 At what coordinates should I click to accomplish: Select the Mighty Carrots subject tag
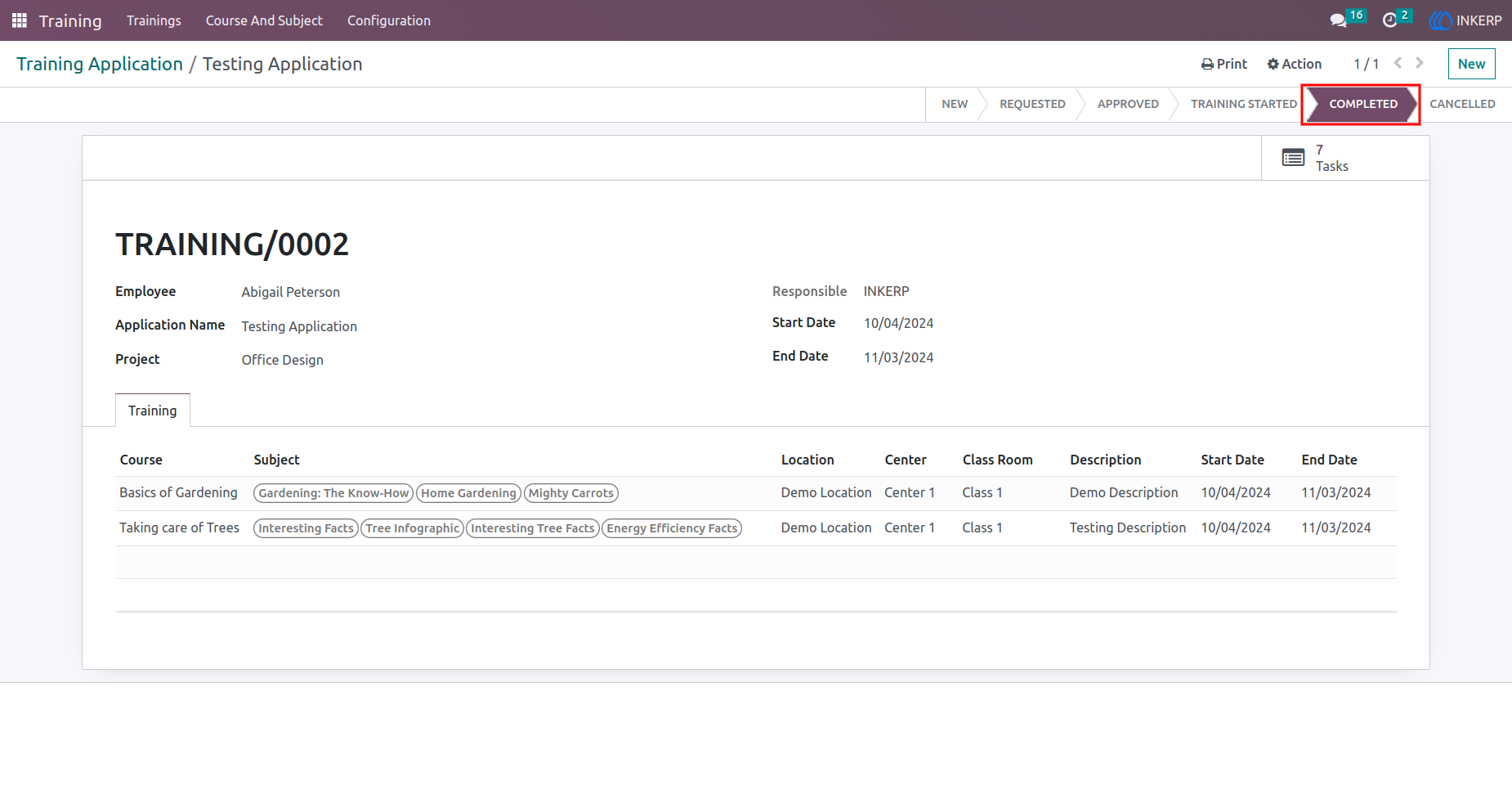pyautogui.click(x=571, y=493)
